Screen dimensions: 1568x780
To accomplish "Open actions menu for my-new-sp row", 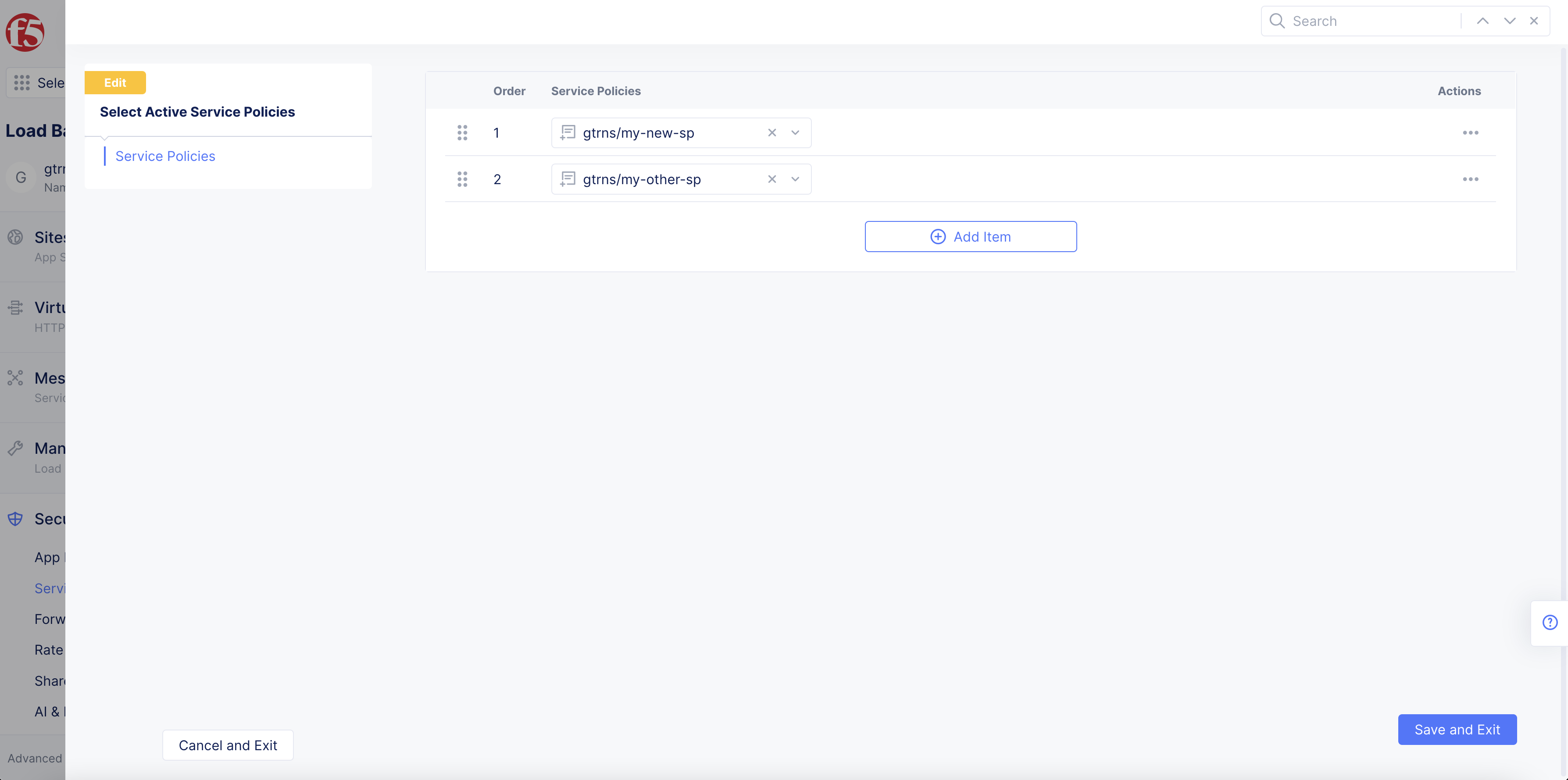I will 1470,133.
